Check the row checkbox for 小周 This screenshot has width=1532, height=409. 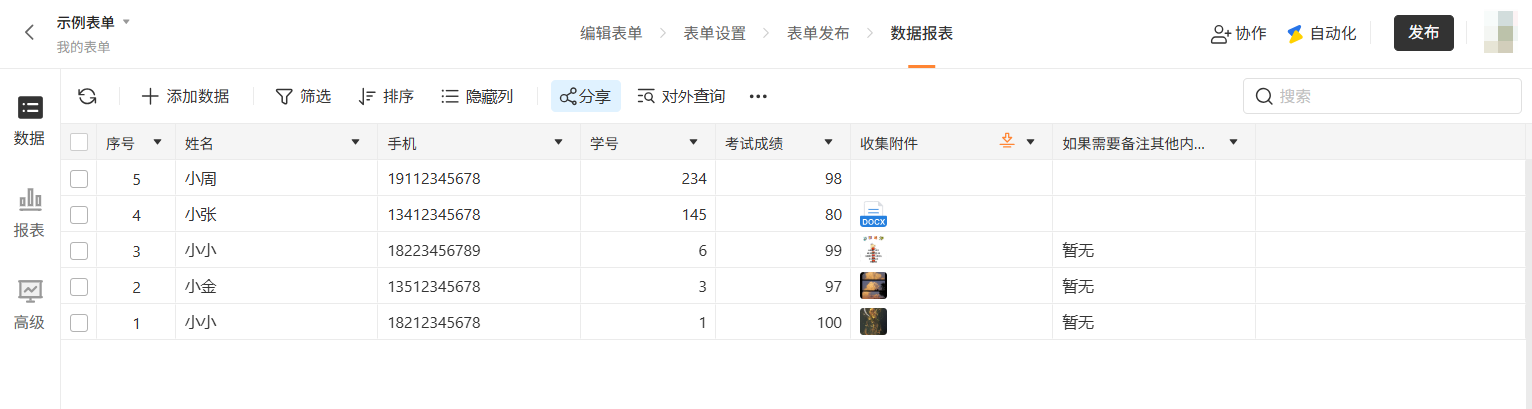(x=79, y=179)
